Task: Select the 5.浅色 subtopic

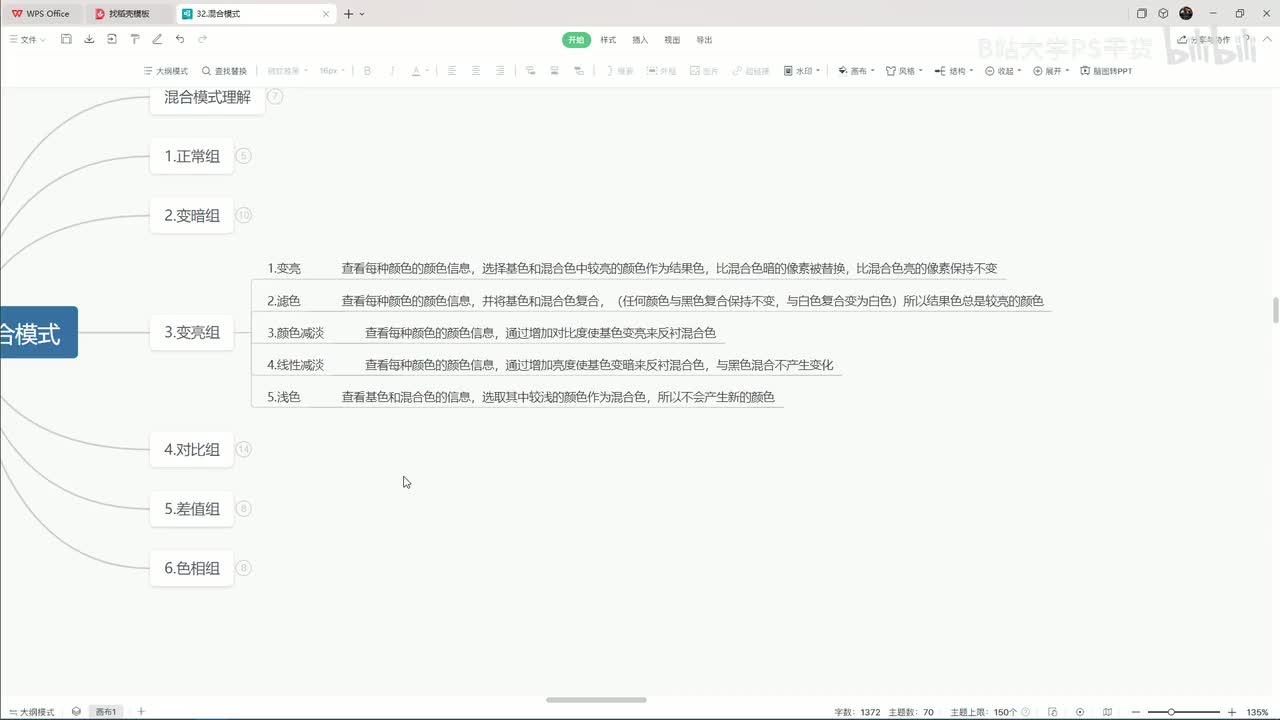Action: coord(284,397)
